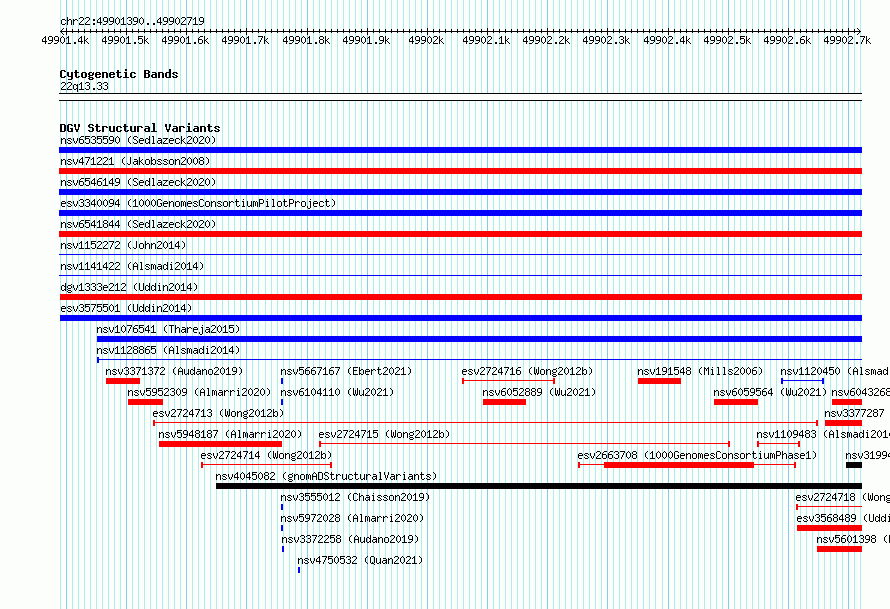Open variant nsv1128865 (Alsmadi2014)
Screen dimensions: 890x609
(x=168, y=350)
